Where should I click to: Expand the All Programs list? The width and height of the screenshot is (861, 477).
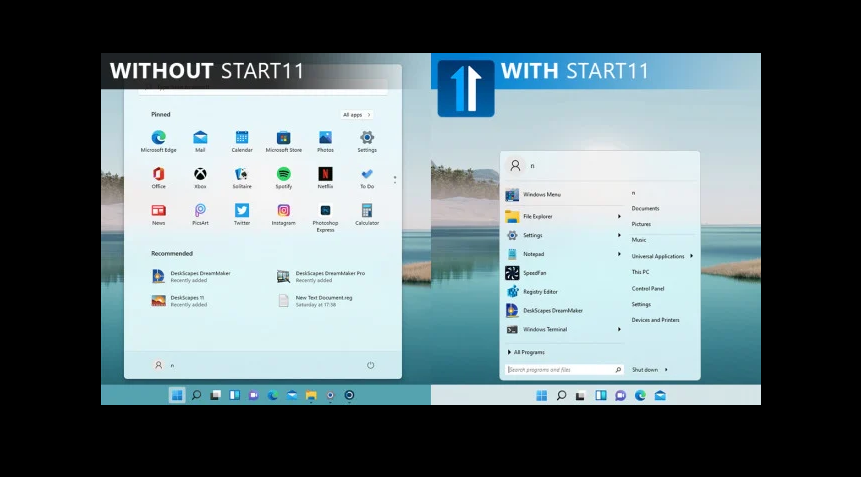click(x=528, y=352)
